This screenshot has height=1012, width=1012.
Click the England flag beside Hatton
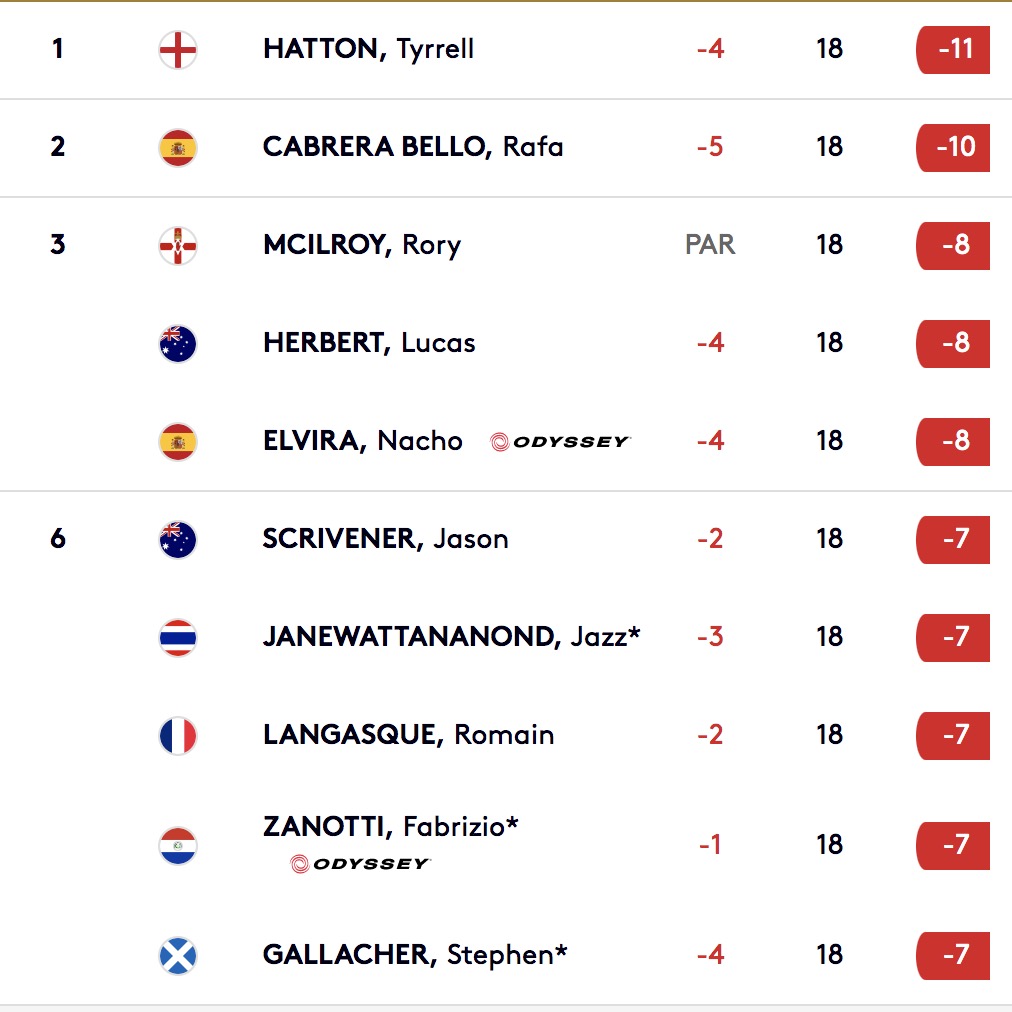177,50
